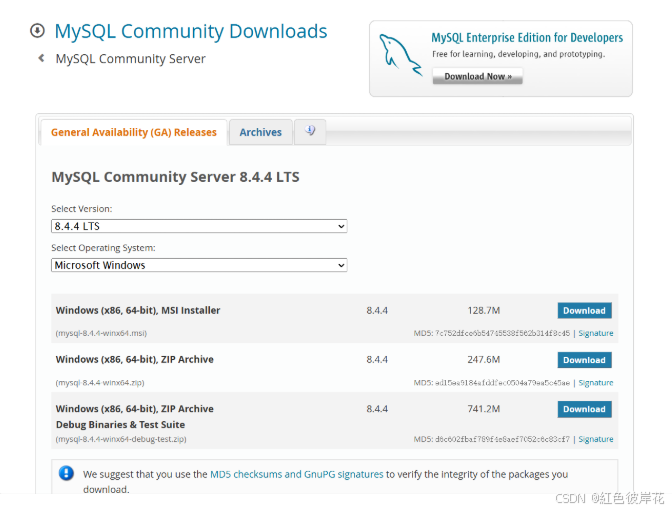Click the (mysql-8.4.4-winx64.msi) filename
This screenshot has height=512, width=672.
click(101, 333)
